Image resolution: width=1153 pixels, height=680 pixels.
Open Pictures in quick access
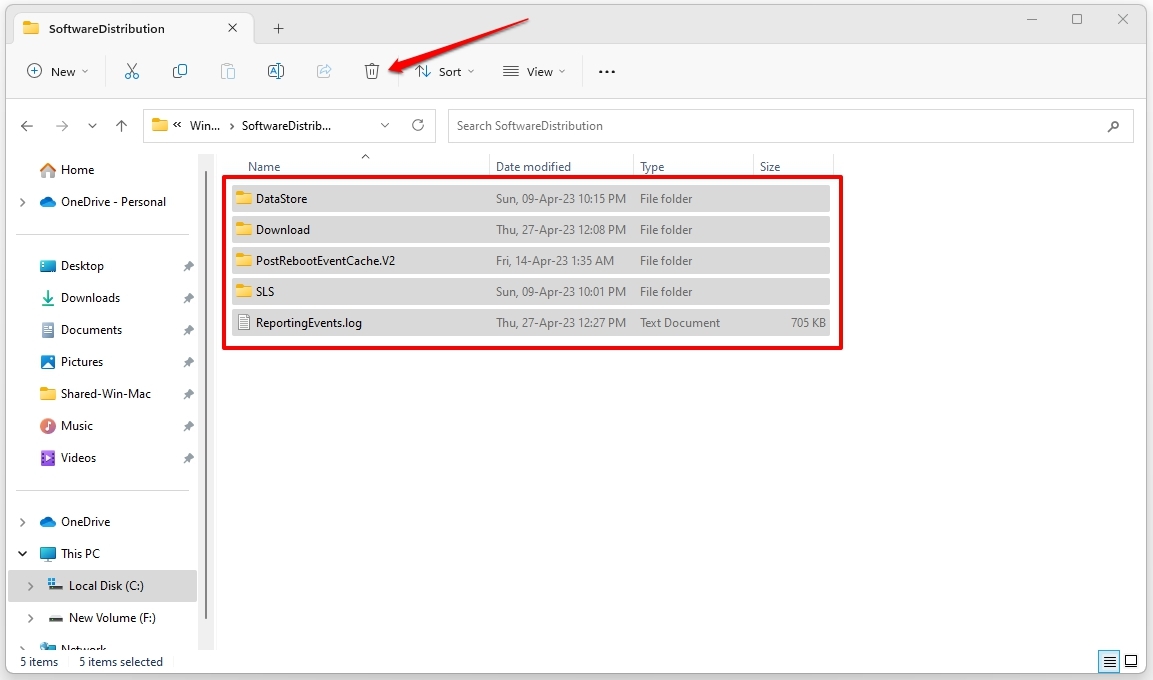[82, 362]
